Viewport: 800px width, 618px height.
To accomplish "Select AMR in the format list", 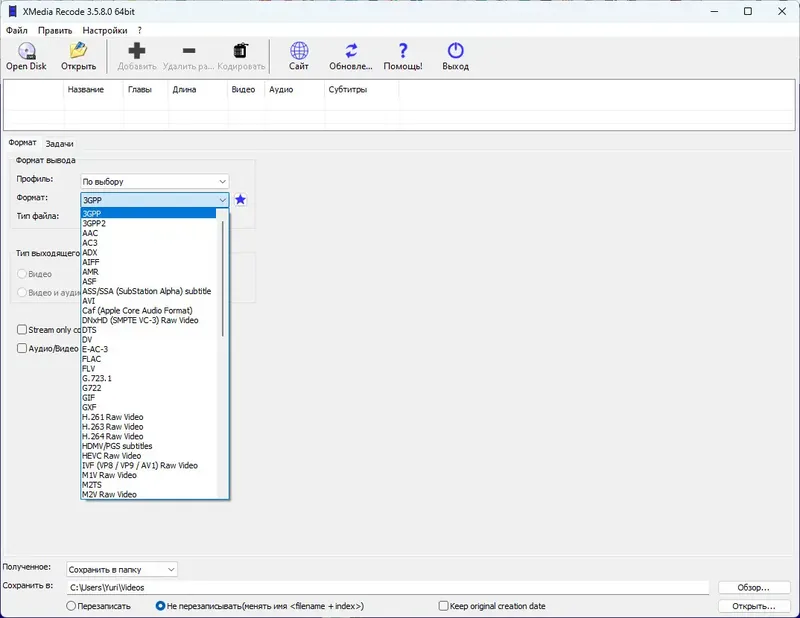I will (x=149, y=271).
